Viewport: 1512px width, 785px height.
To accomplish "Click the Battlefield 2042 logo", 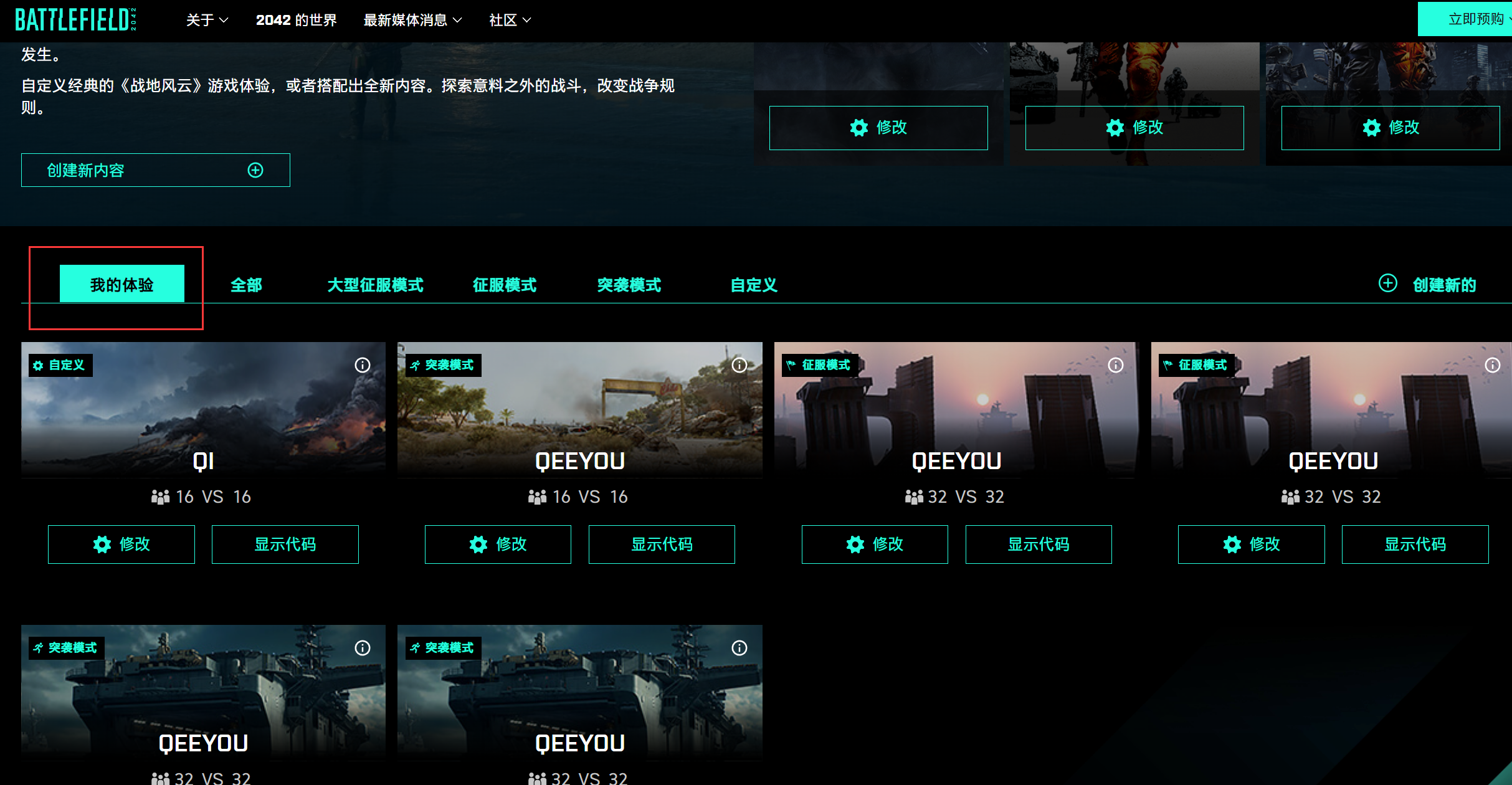I will [x=75, y=20].
